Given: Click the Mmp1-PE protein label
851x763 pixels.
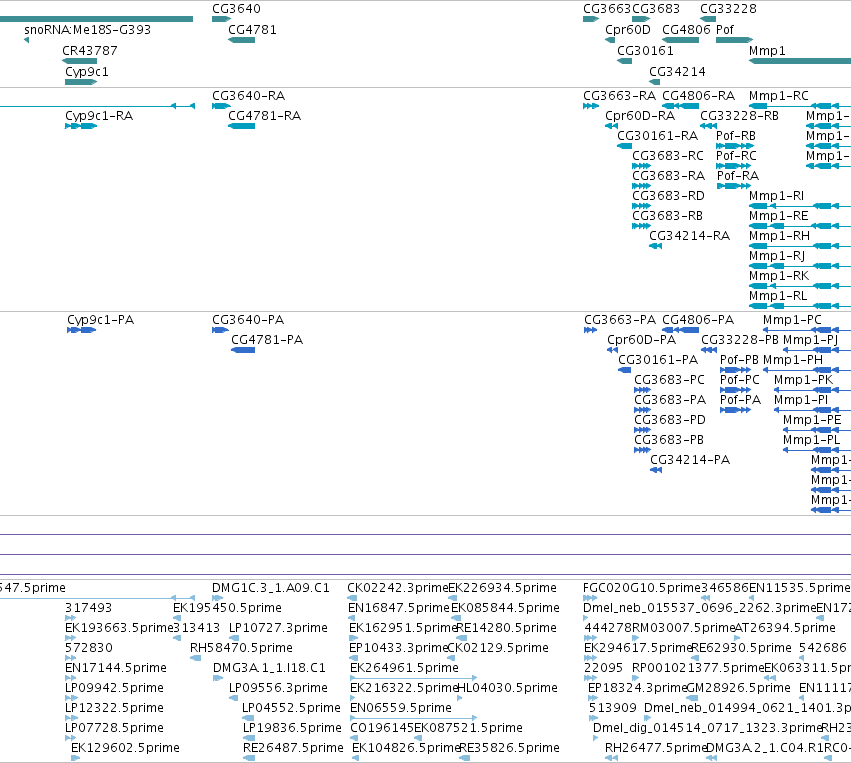Looking at the screenshot, I should (x=812, y=420).
